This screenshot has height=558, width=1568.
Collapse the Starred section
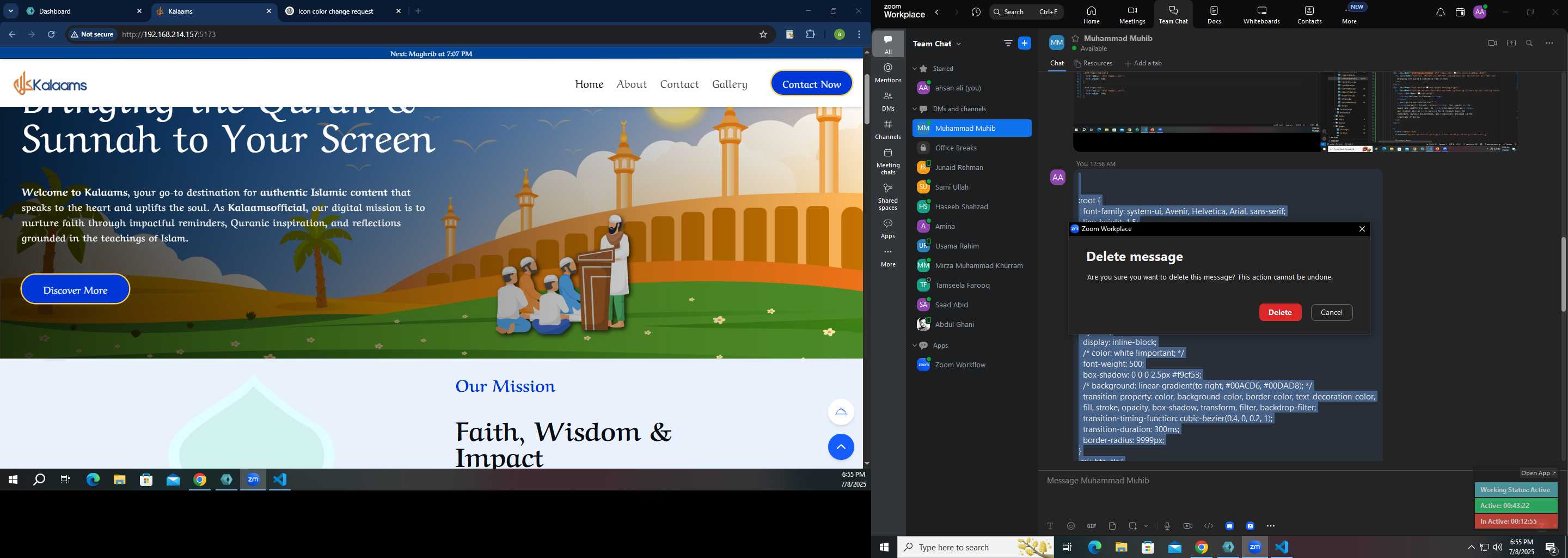click(914, 69)
